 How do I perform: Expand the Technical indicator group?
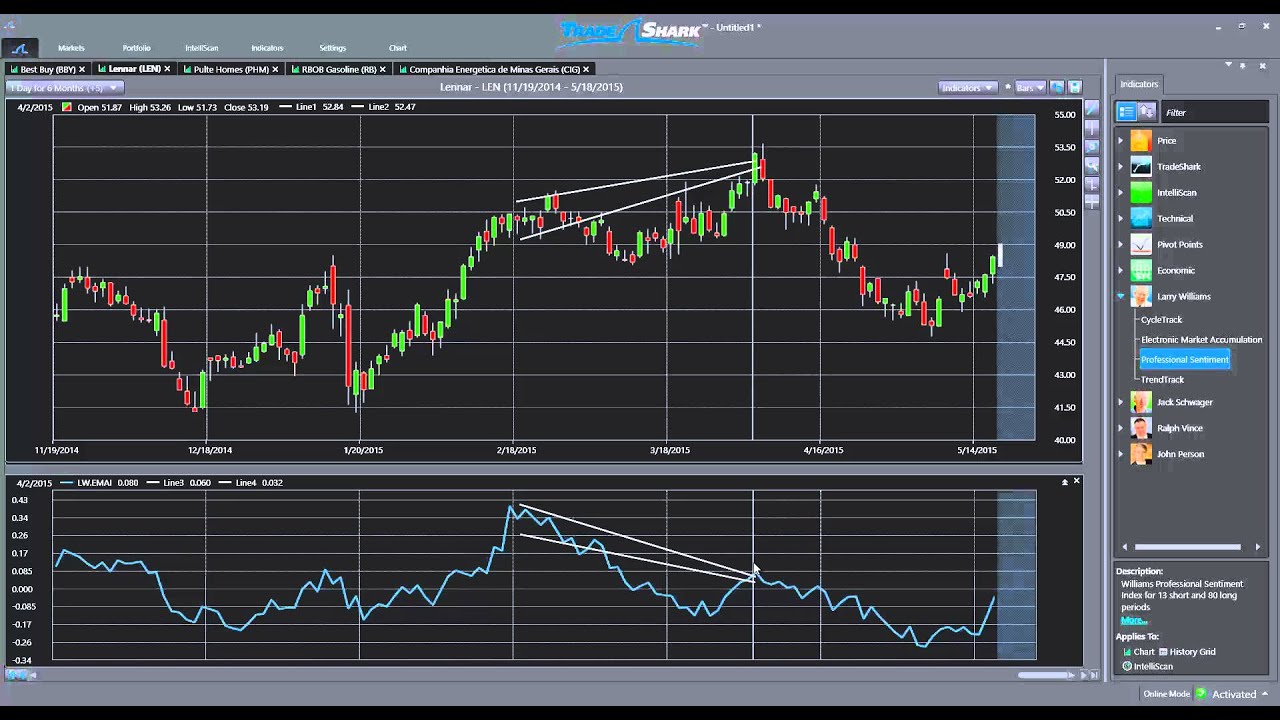click(x=1120, y=218)
